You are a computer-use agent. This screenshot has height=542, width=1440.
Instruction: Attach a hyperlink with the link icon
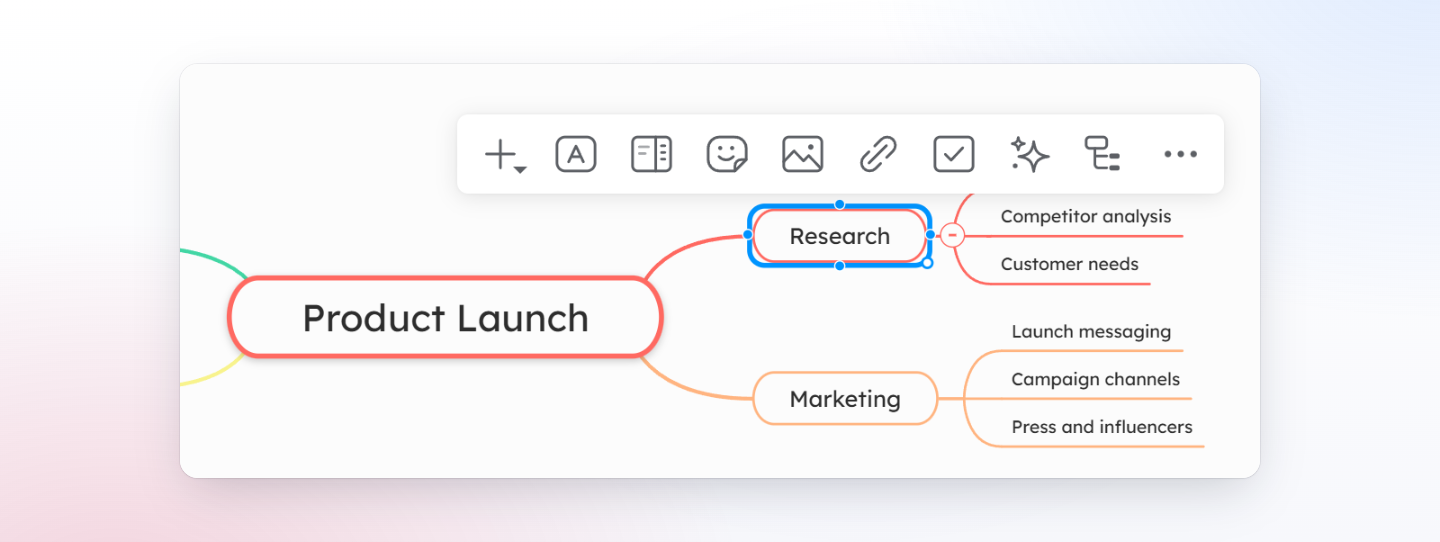pyautogui.click(x=878, y=155)
